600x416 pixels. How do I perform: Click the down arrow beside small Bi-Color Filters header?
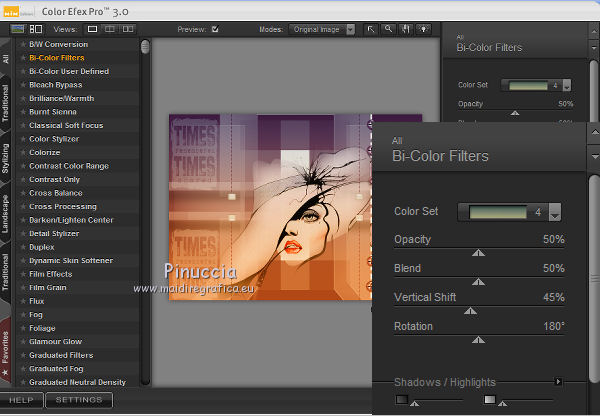(x=594, y=48)
